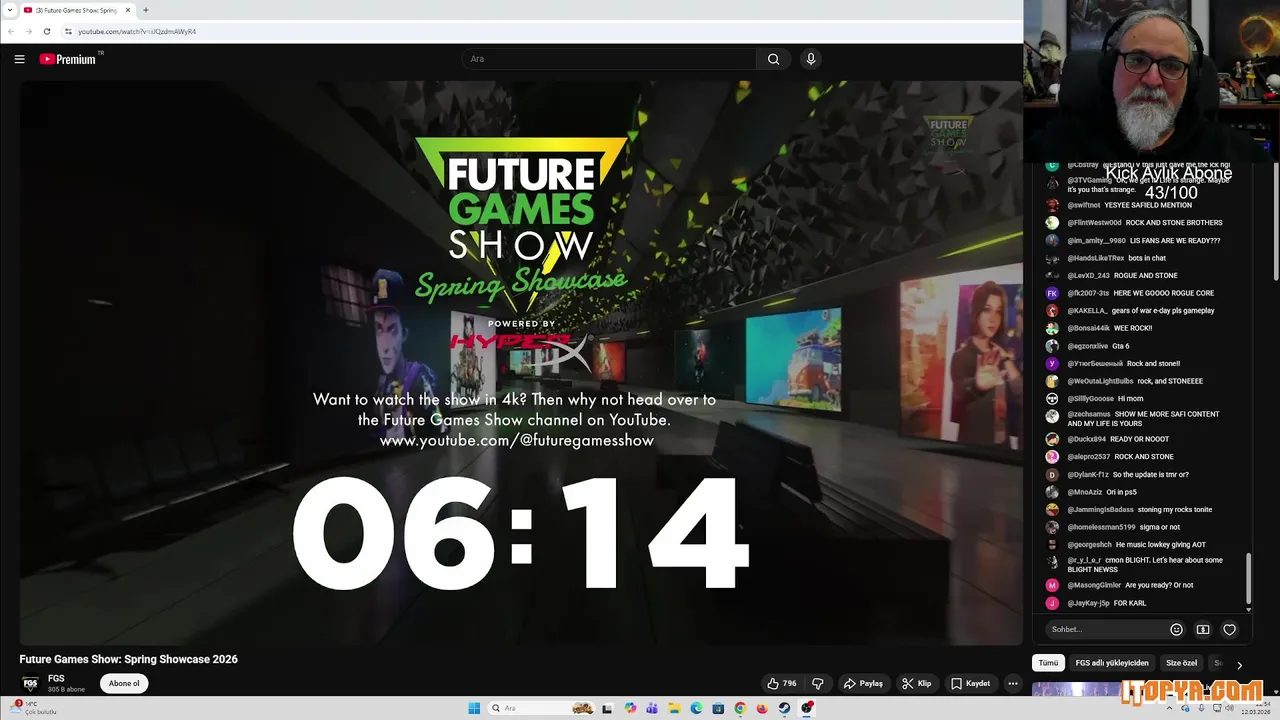Screen dimensions: 1280x720
Task: Start voice search with microphone icon
Action: (811, 59)
